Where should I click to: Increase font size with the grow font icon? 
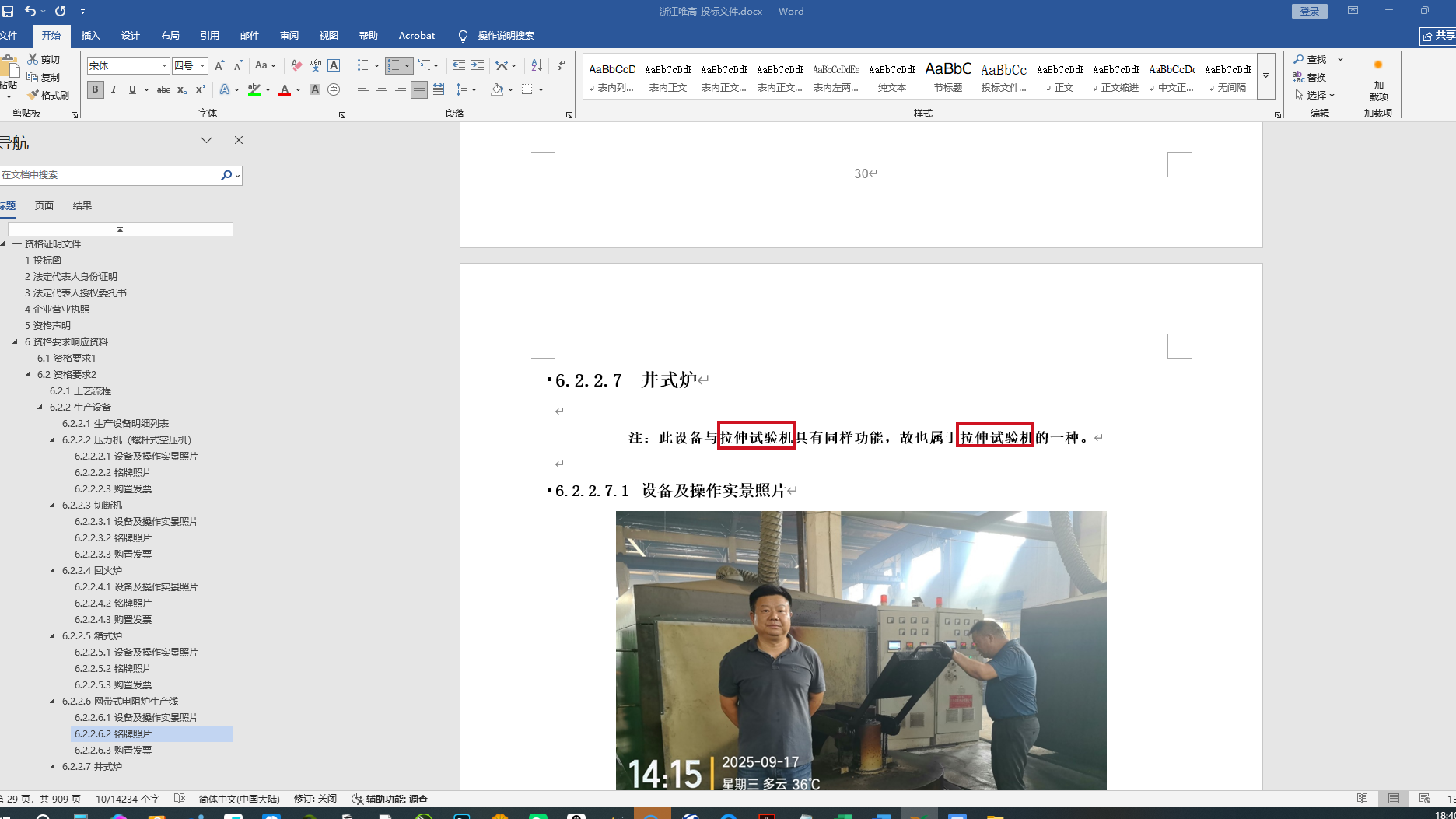219,65
